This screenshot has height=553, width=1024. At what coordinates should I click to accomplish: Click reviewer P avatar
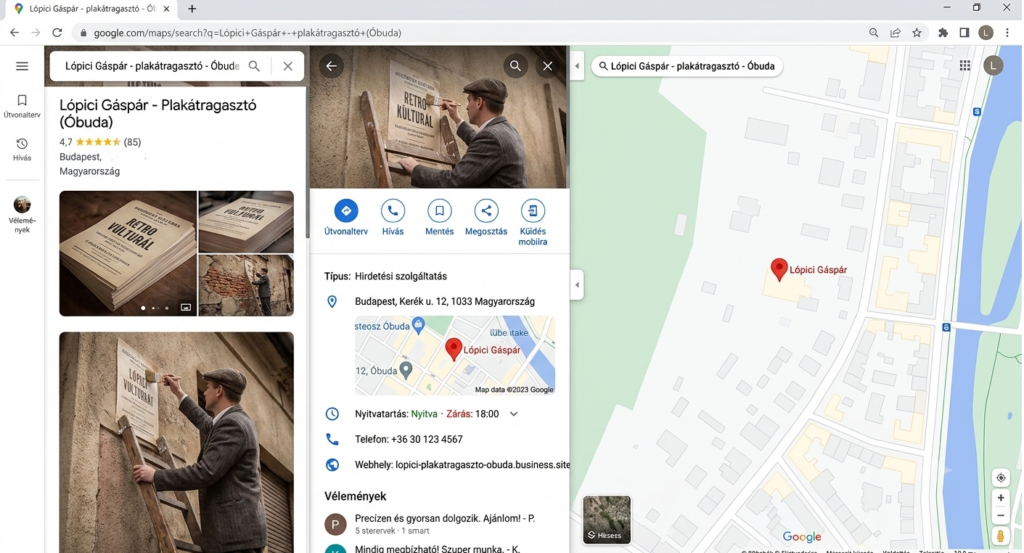point(335,524)
